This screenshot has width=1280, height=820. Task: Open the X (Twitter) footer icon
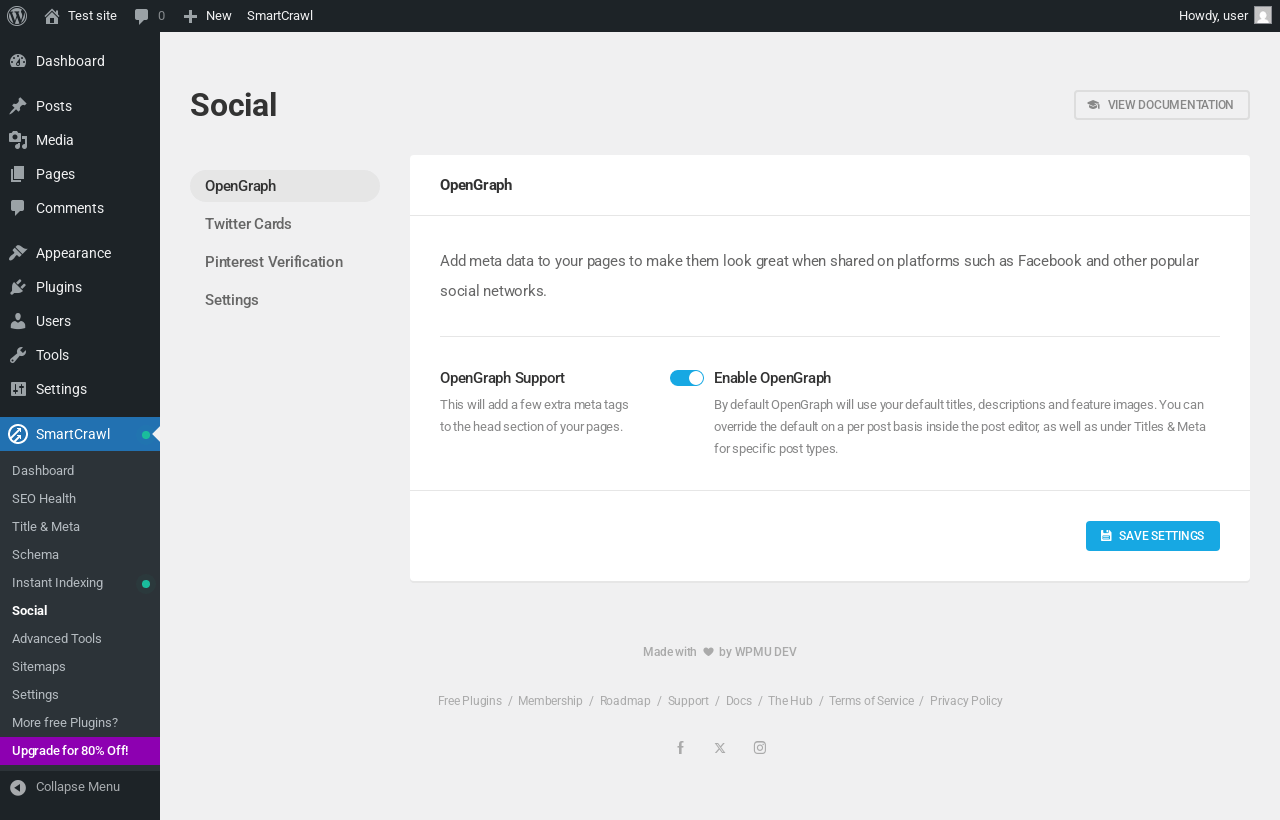click(x=720, y=748)
